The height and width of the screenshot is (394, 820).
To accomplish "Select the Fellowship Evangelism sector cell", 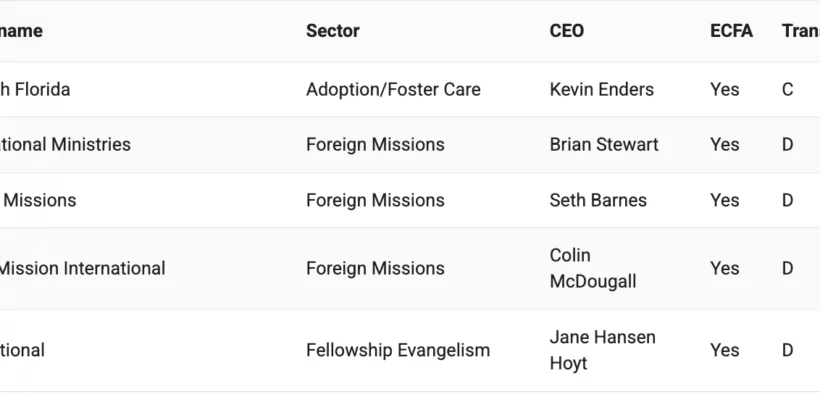I will [398, 350].
